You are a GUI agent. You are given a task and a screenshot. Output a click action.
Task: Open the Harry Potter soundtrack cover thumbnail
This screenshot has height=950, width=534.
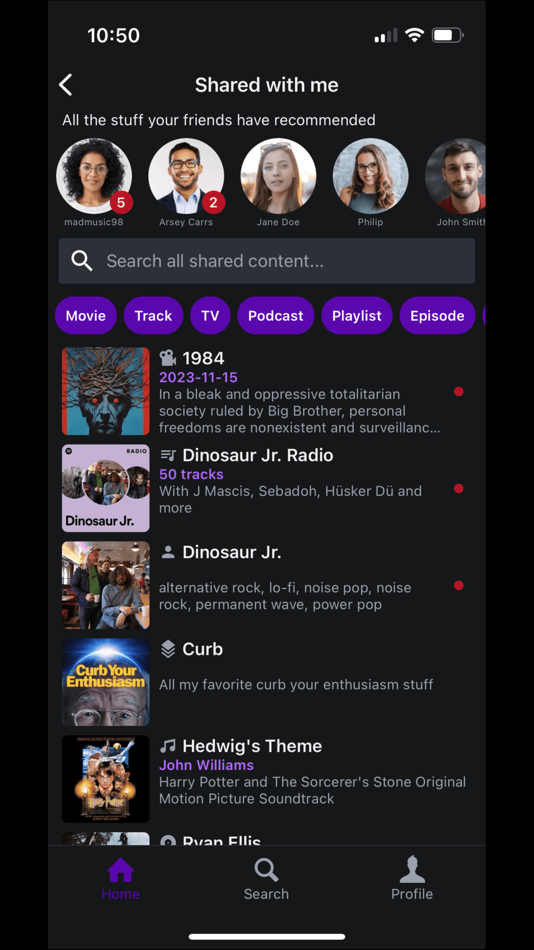[105, 779]
